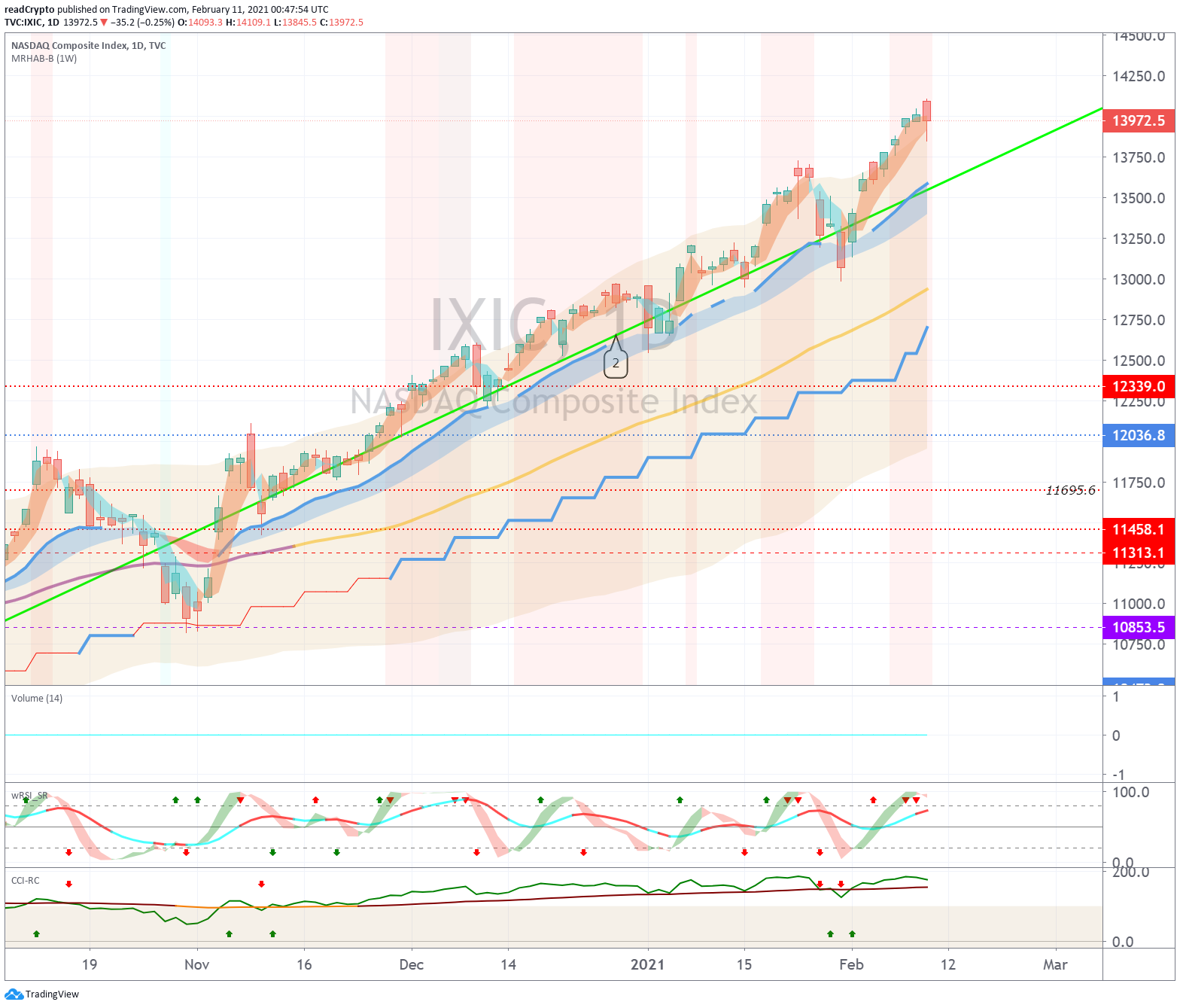This screenshot has height=1008, width=1180.
Task: Click the Feb label on the time axis
Action: pos(851,964)
